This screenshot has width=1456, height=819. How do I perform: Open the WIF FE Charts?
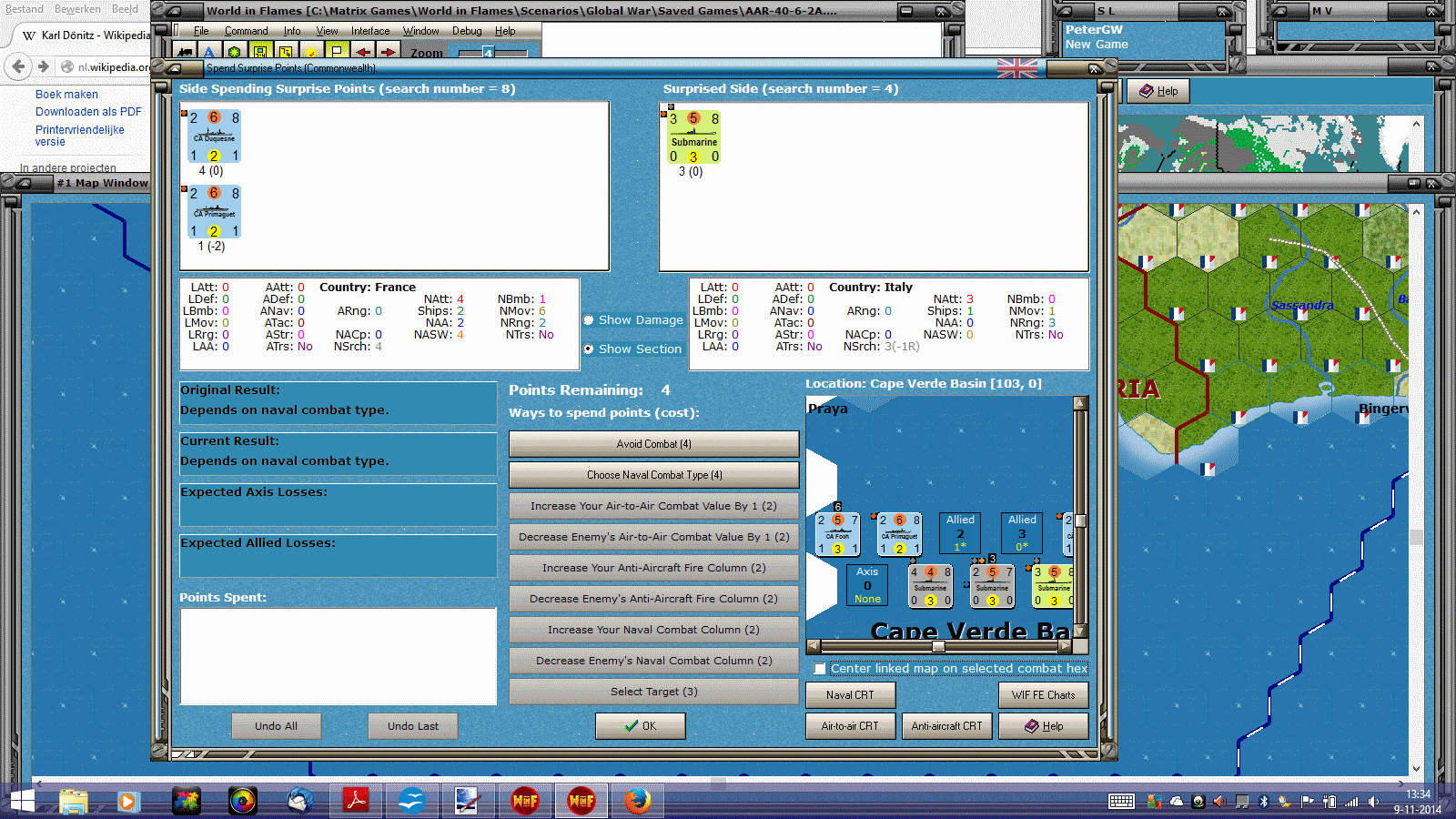pos(1043,695)
